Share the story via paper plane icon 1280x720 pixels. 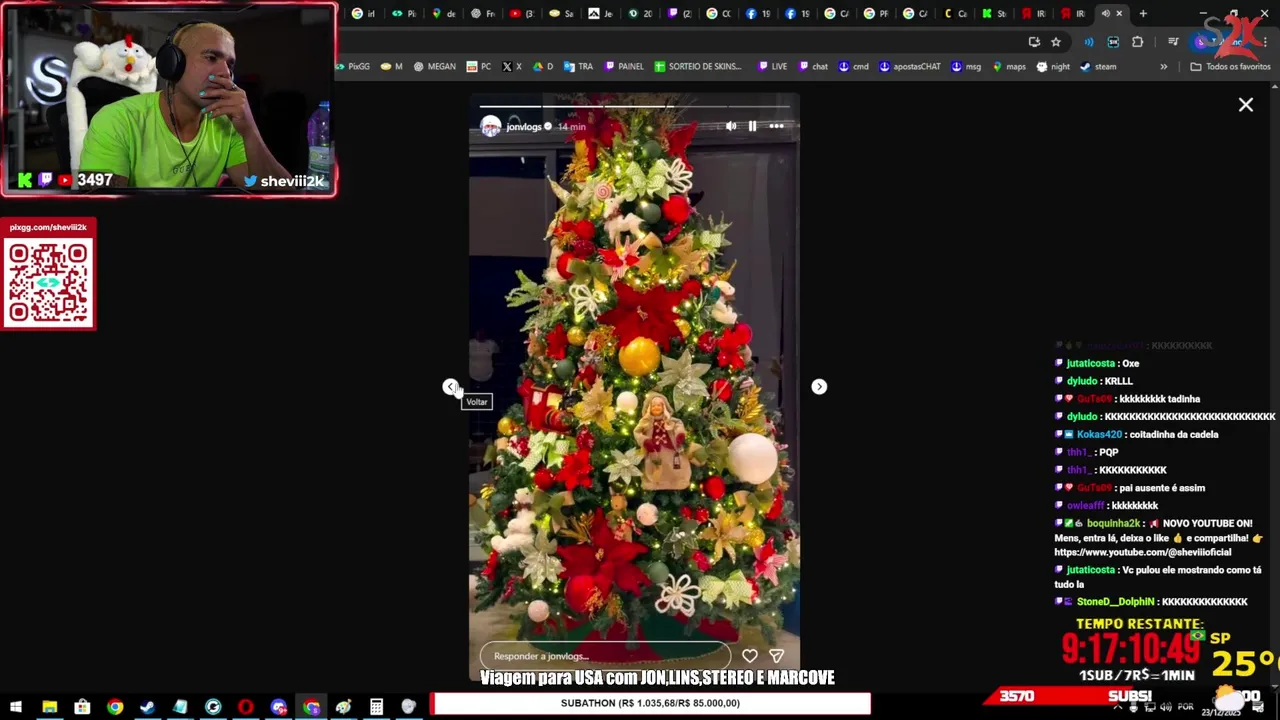(x=776, y=656)
